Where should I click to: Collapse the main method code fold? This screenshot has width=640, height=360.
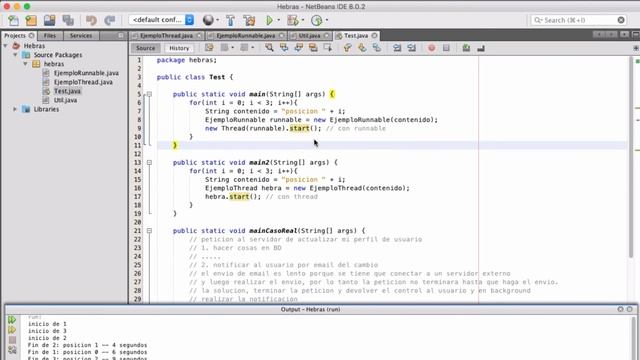[149, 94]
